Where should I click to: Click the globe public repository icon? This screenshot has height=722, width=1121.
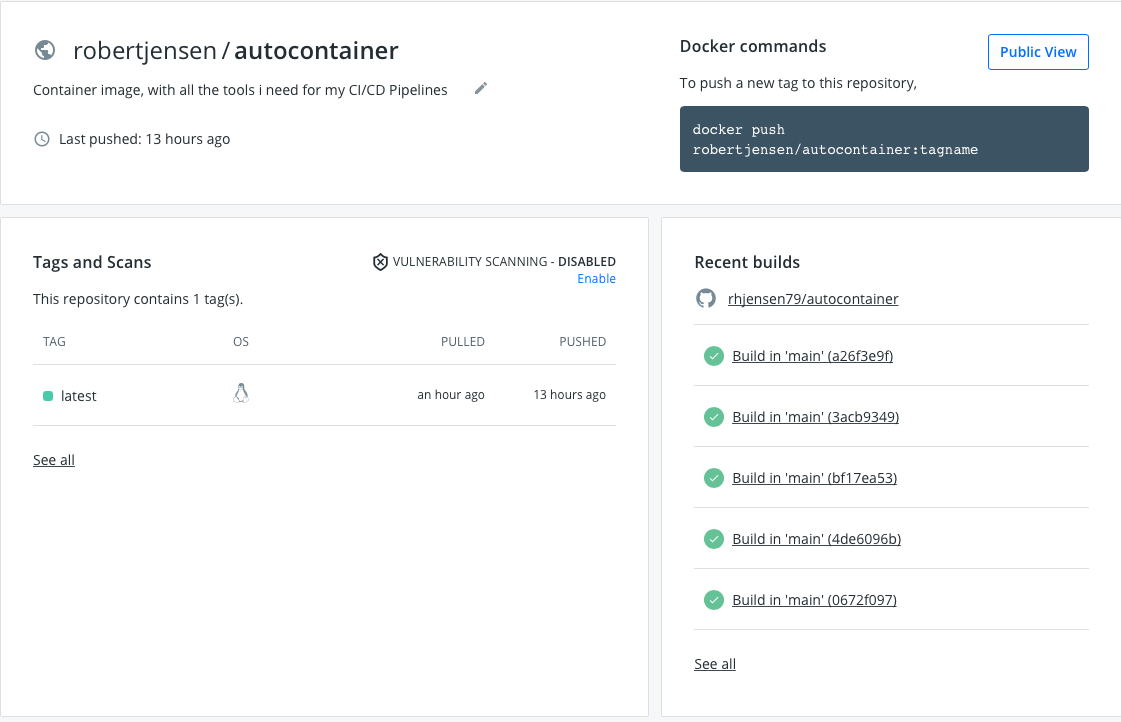(45, 50)
